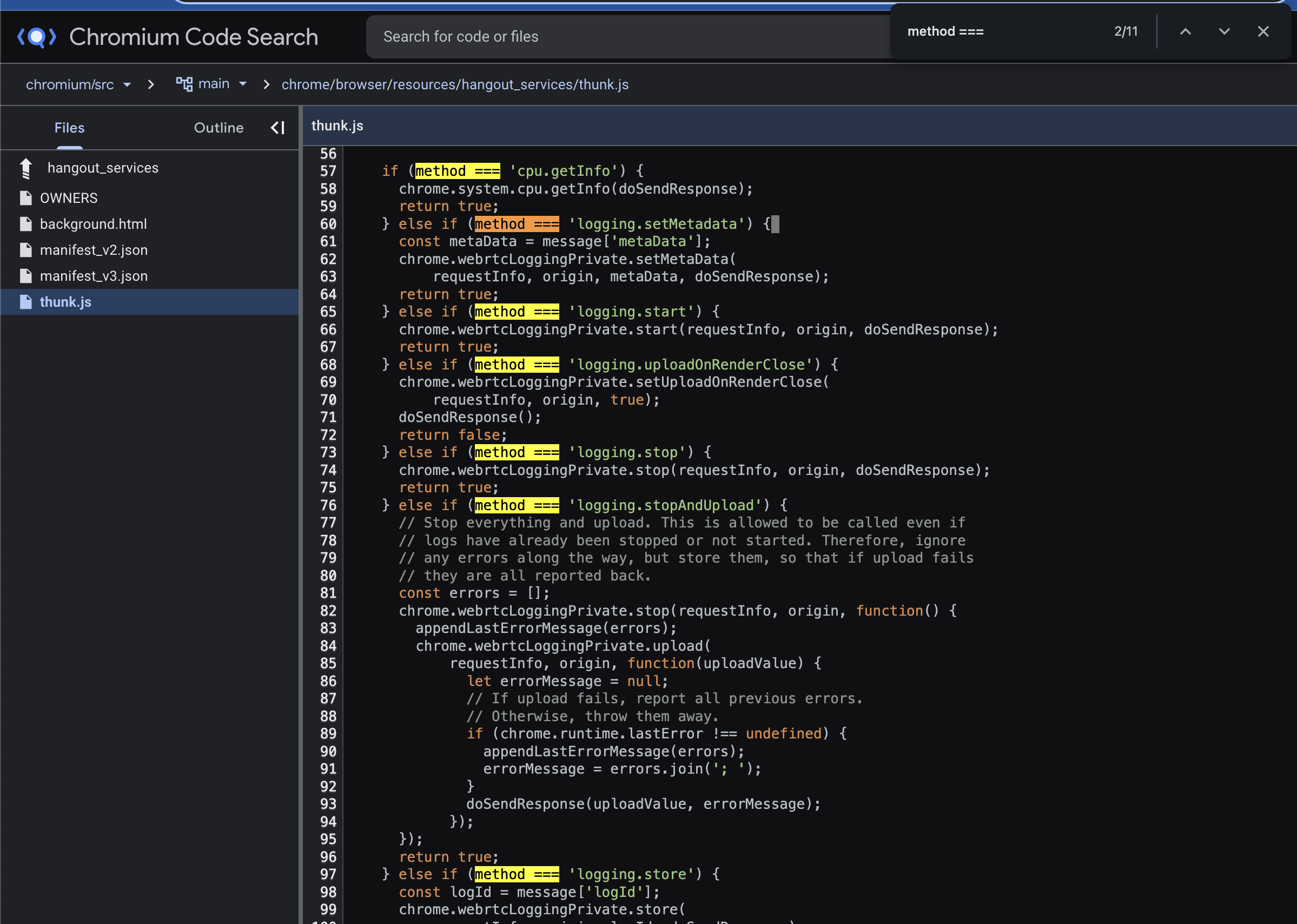The width and height of the screenshot is (1297, 924).
Task: Click 'logging.stop' string on line 73
Action: point(627,452)
